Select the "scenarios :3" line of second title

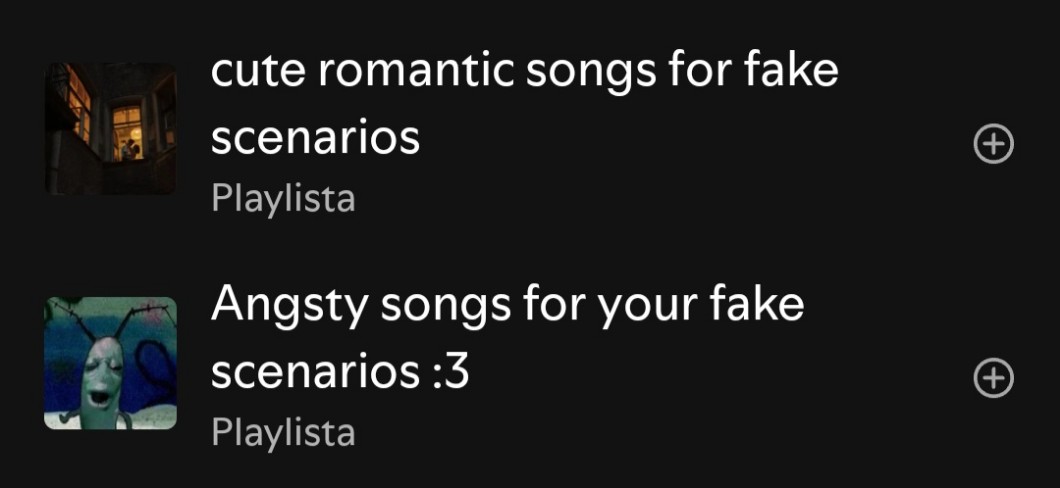(x=340, y=373)
